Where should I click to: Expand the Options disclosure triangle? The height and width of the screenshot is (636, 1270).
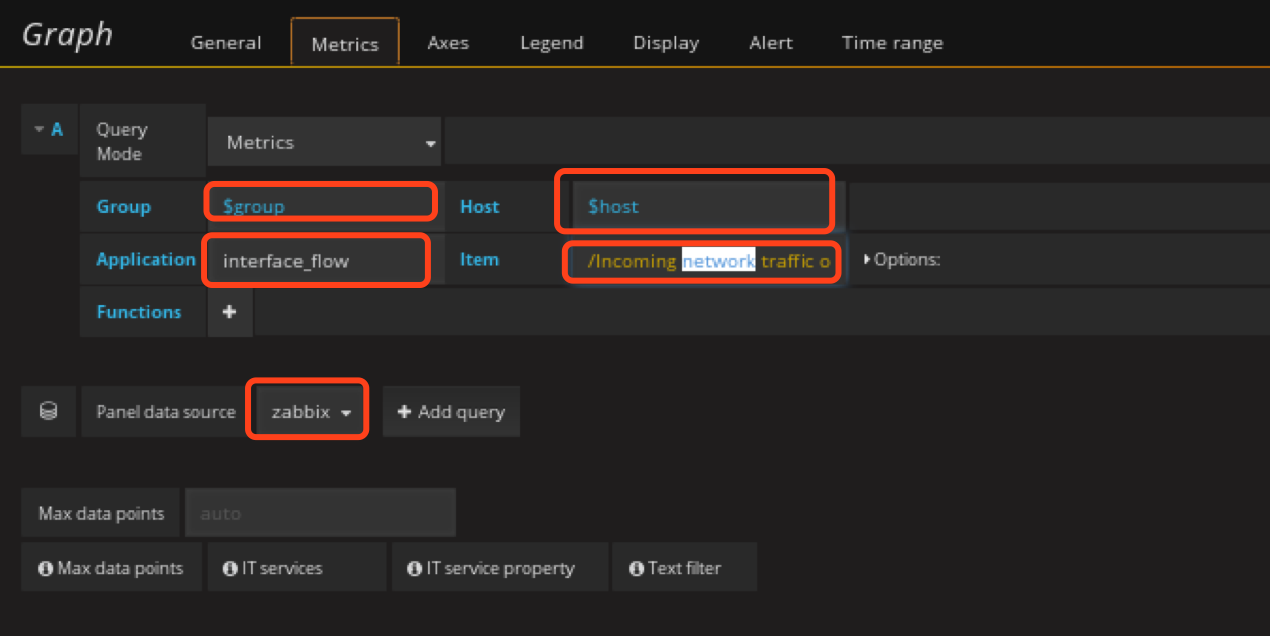coord(867,260)
